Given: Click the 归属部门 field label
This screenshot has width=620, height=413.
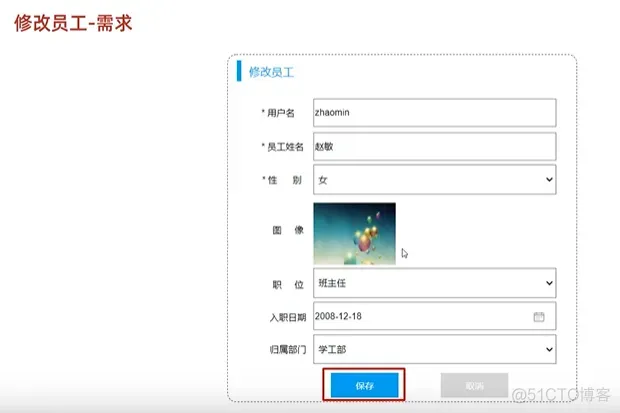Looking at the screenshot, I should click(288, 350).
